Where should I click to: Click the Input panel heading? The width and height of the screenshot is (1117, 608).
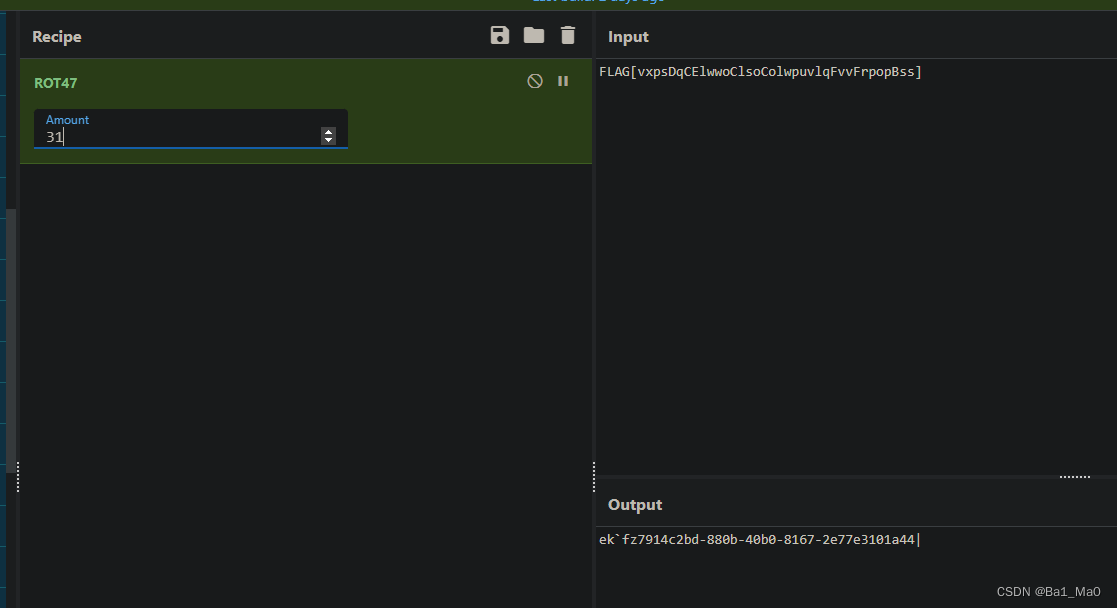click(x=628, y=37)
